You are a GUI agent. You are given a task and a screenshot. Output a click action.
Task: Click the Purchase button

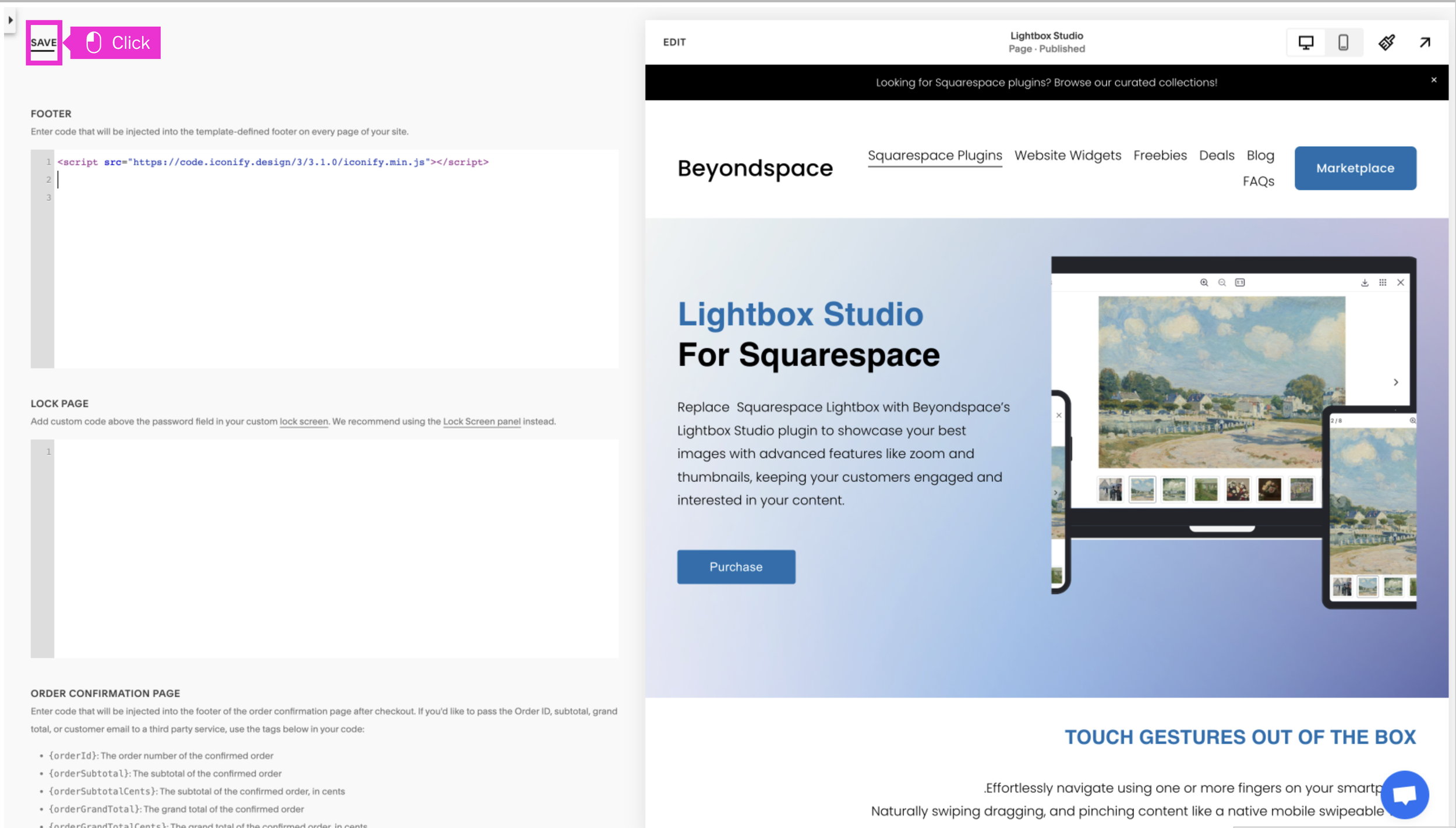pyautogui.click(x=736, y=567)
